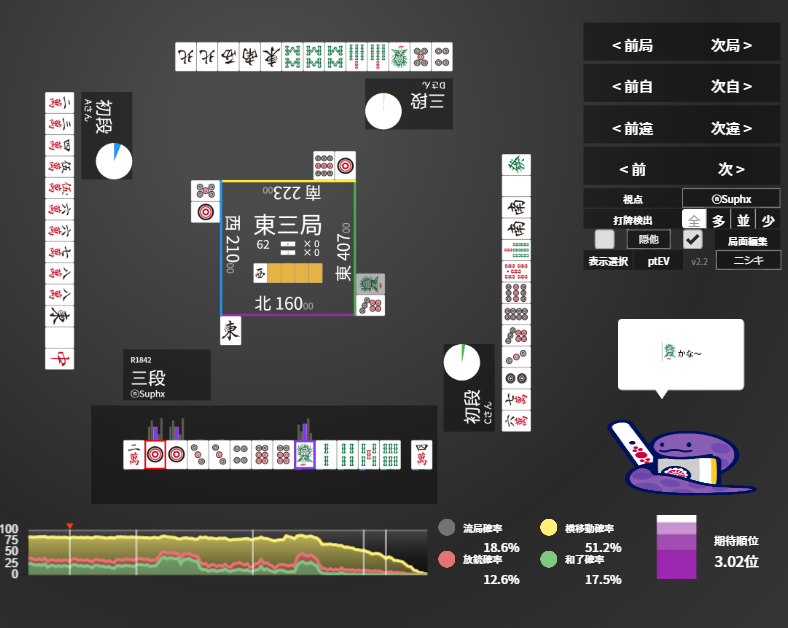Viewport: 788px width, 628px height.
Task: Select the 4-pin tile in Suphx's hand
Action: [241, 455]
